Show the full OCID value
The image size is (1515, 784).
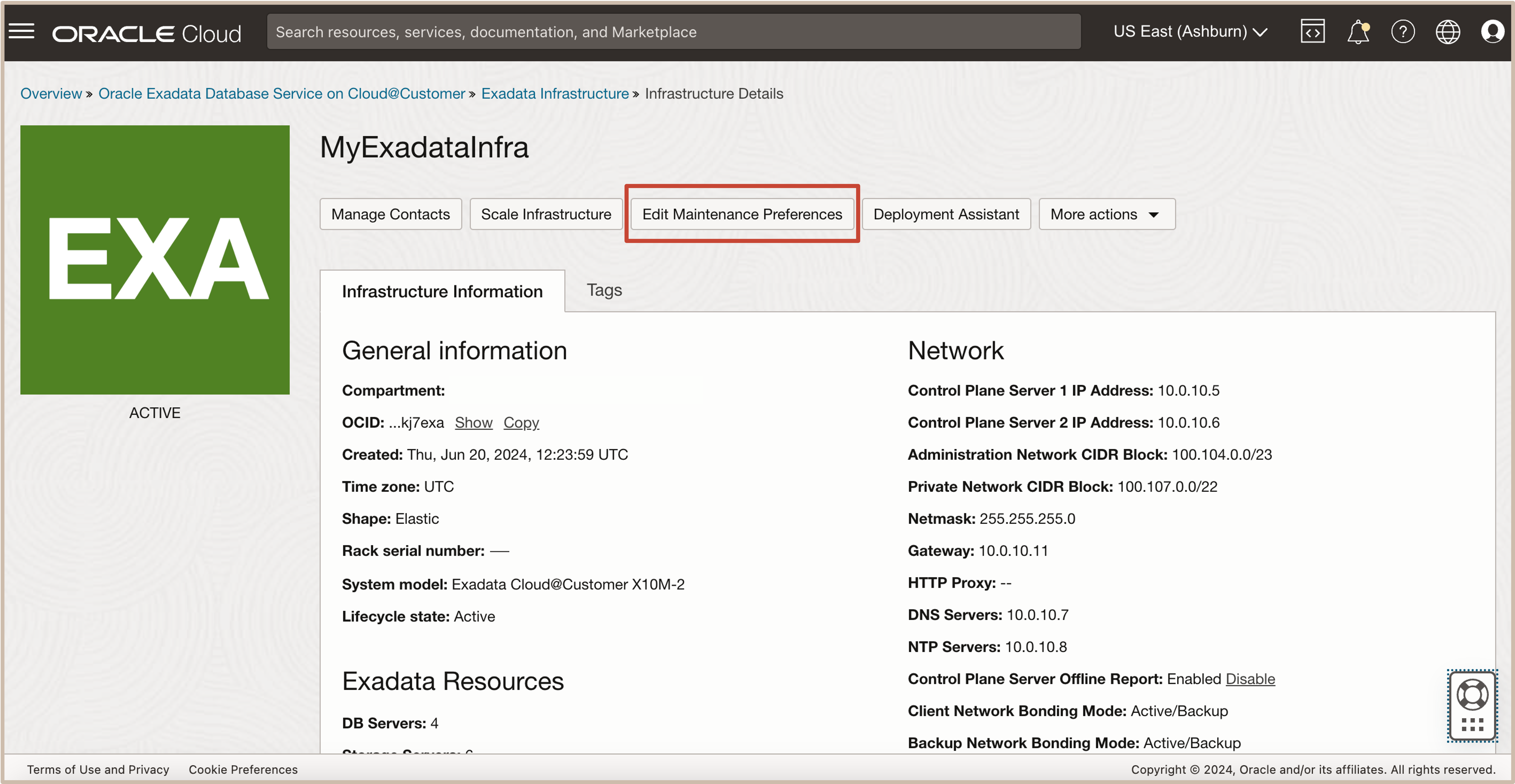coord(474,422)
